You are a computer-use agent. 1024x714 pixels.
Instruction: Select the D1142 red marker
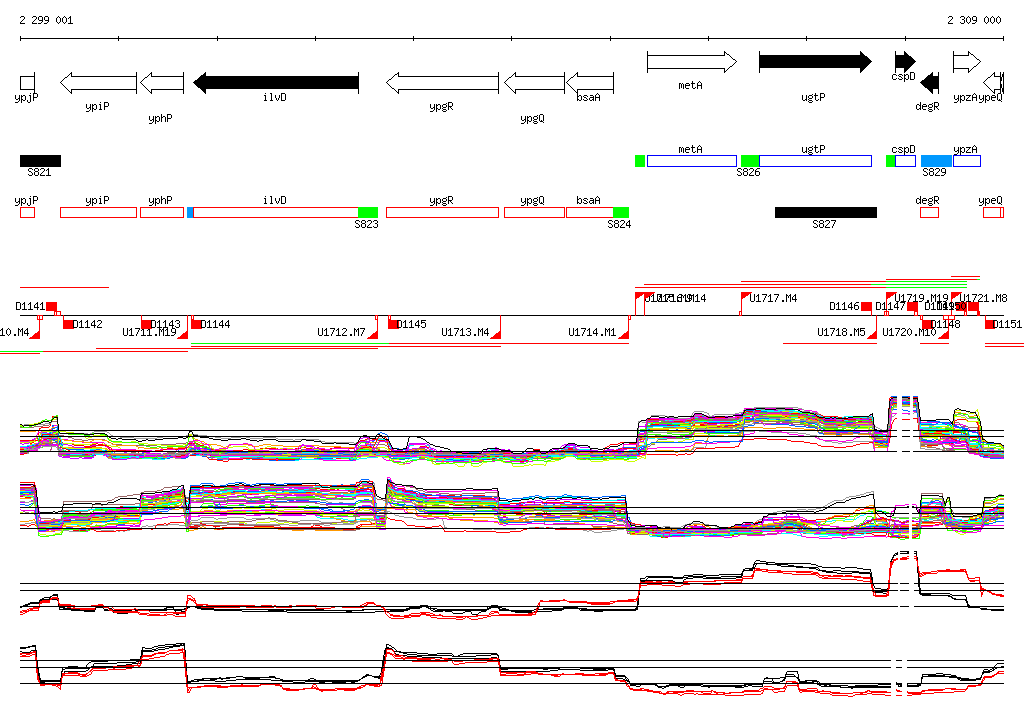tap(68, 324)
